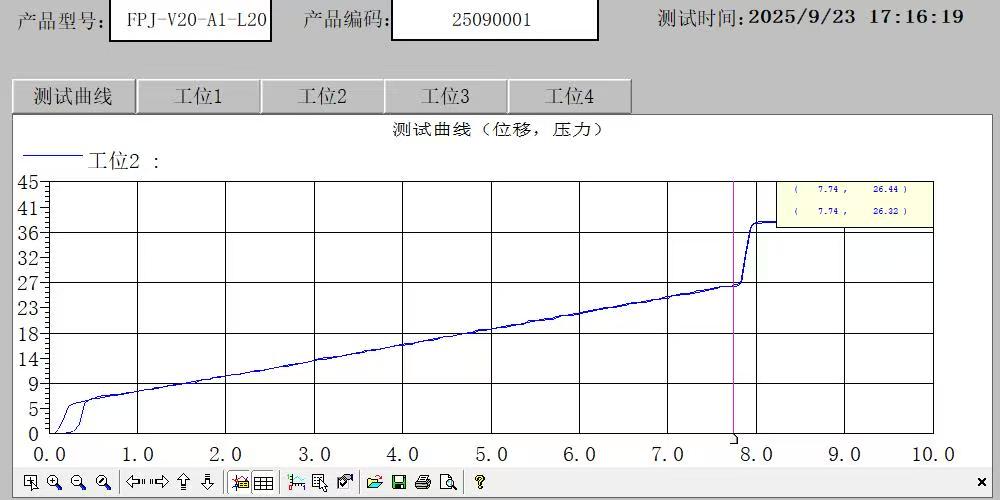Click x-axis label 5.0
The width and height of the screenshot is (1000, 500).
(491, 455)
